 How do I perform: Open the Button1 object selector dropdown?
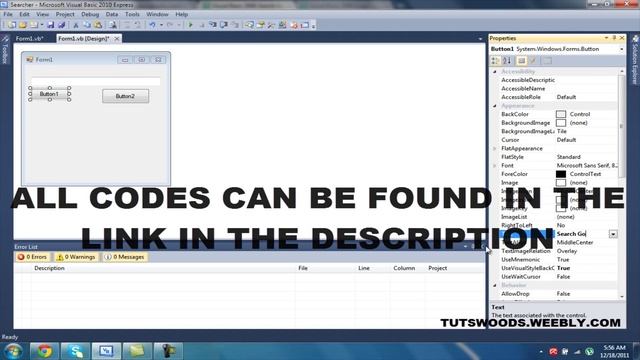pyautogui.click(x=622, y=49)
